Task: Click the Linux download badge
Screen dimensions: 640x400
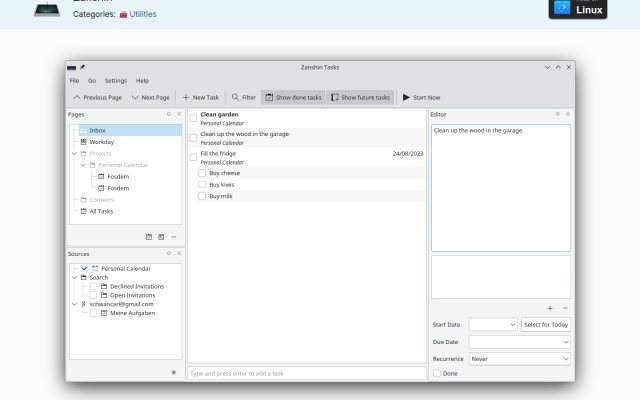Action: coord(578,8)
